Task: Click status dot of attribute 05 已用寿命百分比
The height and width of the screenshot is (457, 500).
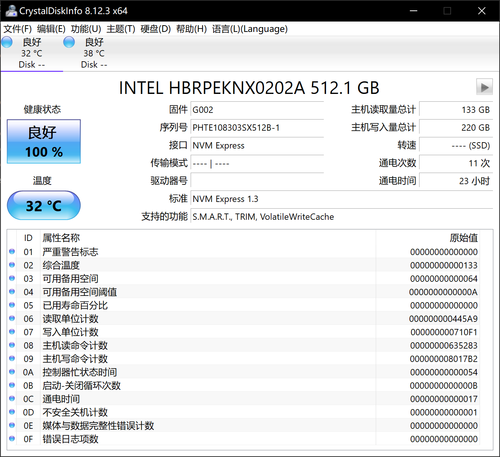Action: click(x=12, y=305)
